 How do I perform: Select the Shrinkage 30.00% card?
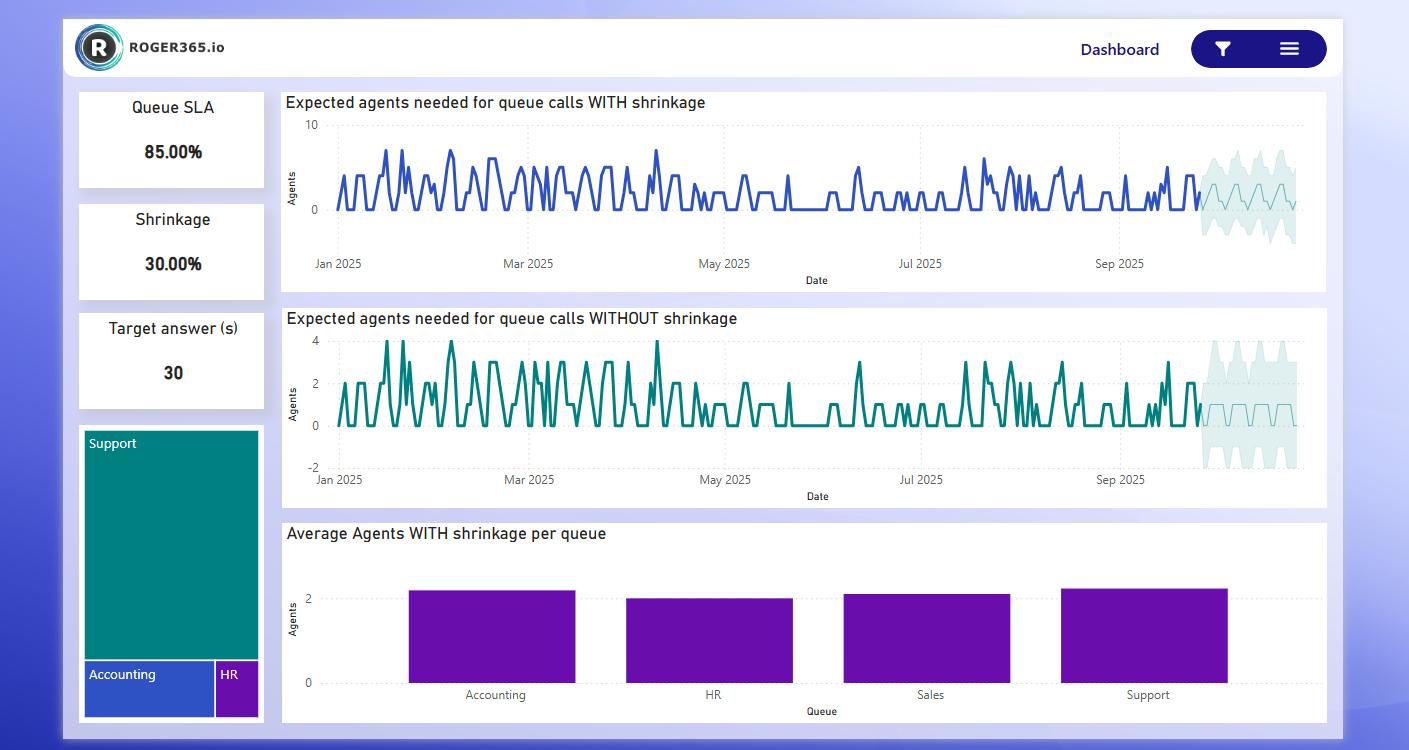[172, 251]
